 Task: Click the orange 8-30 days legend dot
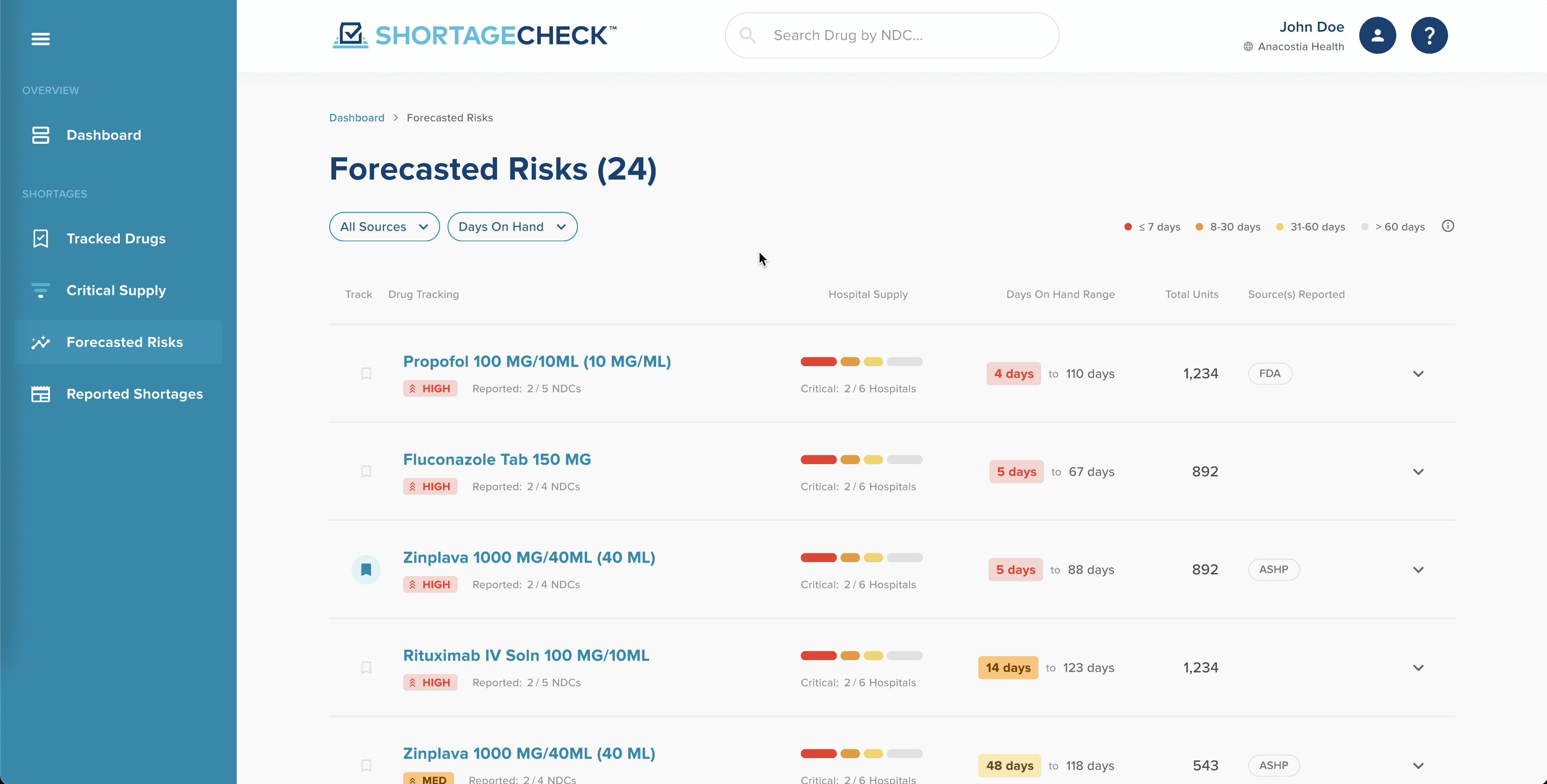click(1199, 227)
